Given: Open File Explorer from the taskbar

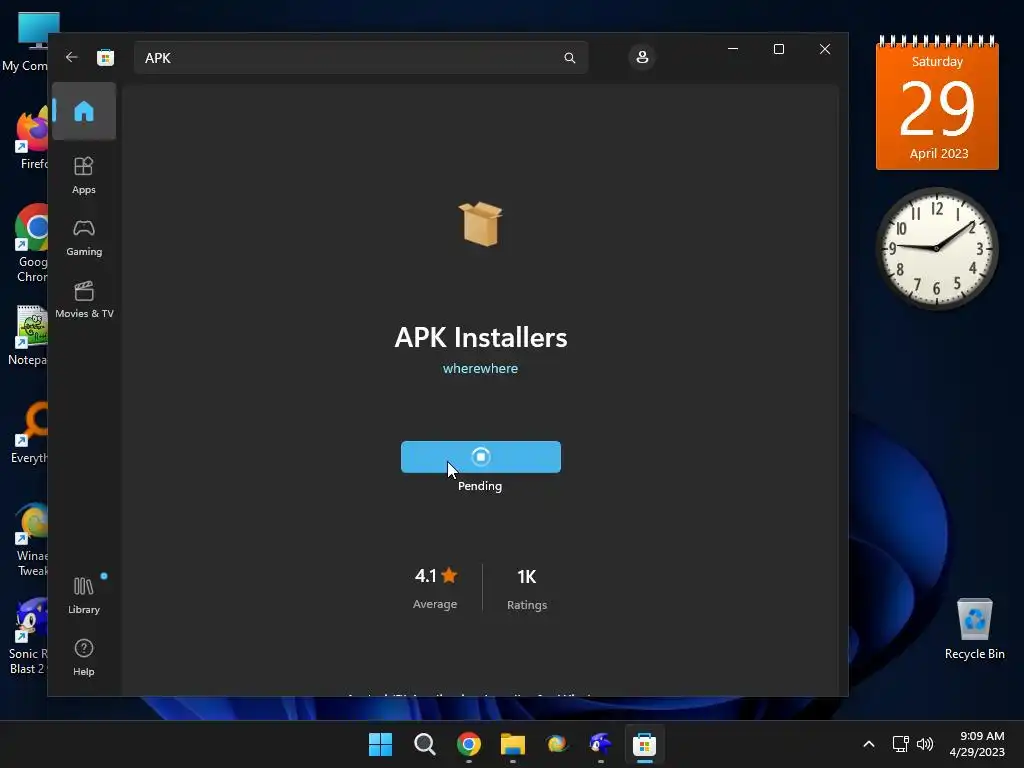Looking at the screenshot, I should point(513,744).
